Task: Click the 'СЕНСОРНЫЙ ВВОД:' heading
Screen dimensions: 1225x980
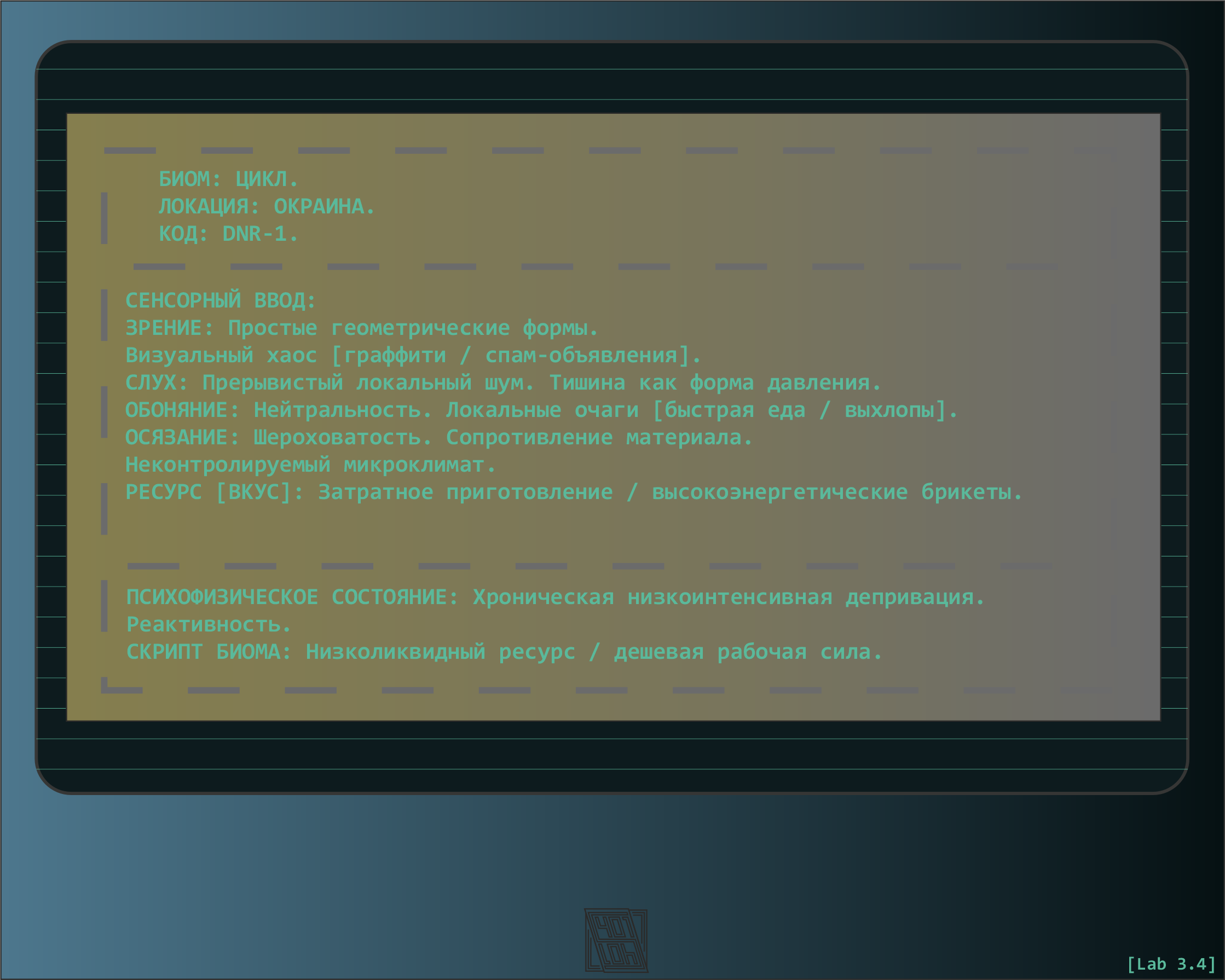Action: (x=221, y=300)
